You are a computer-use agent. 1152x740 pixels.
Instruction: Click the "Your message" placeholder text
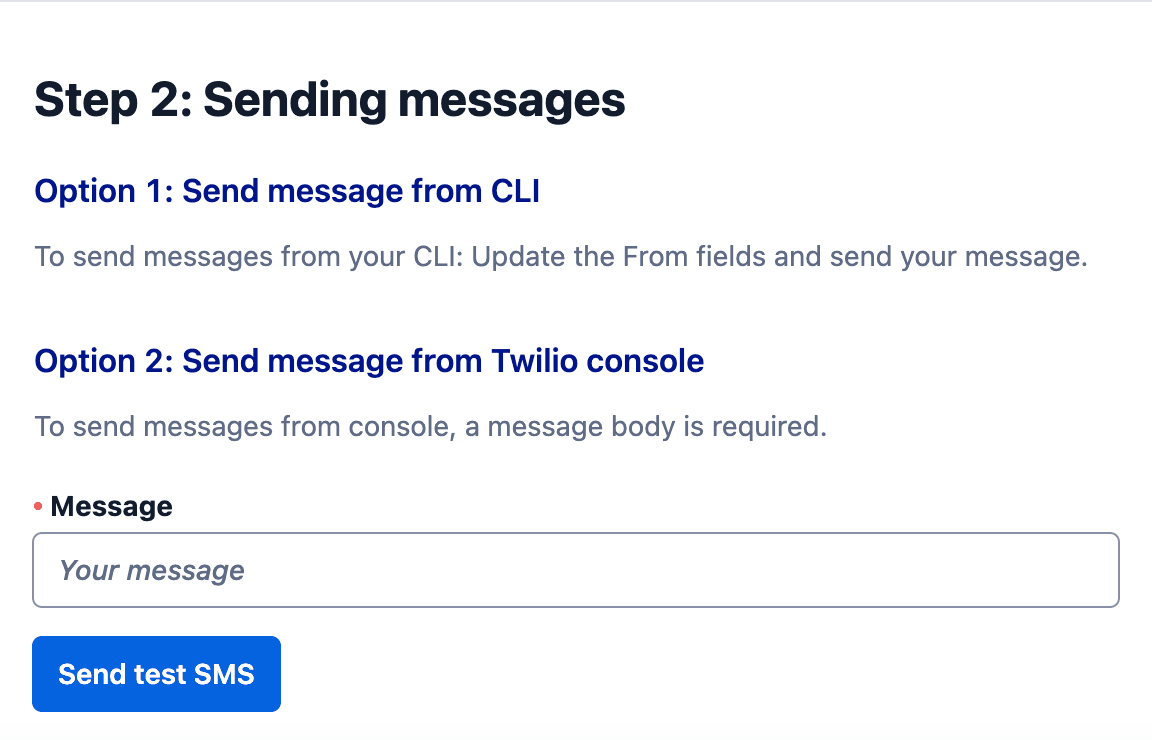point(152,570)
